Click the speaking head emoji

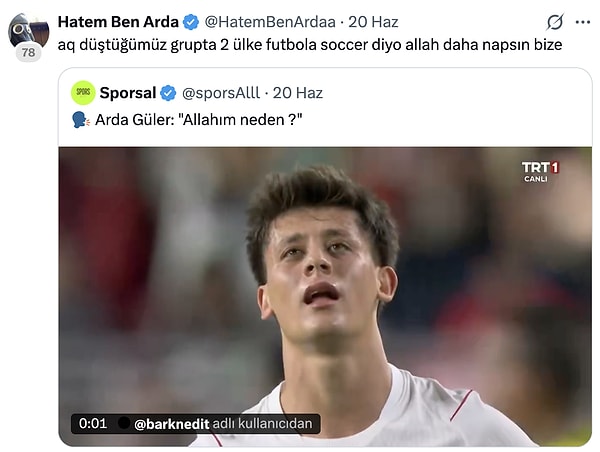(80, 120)
